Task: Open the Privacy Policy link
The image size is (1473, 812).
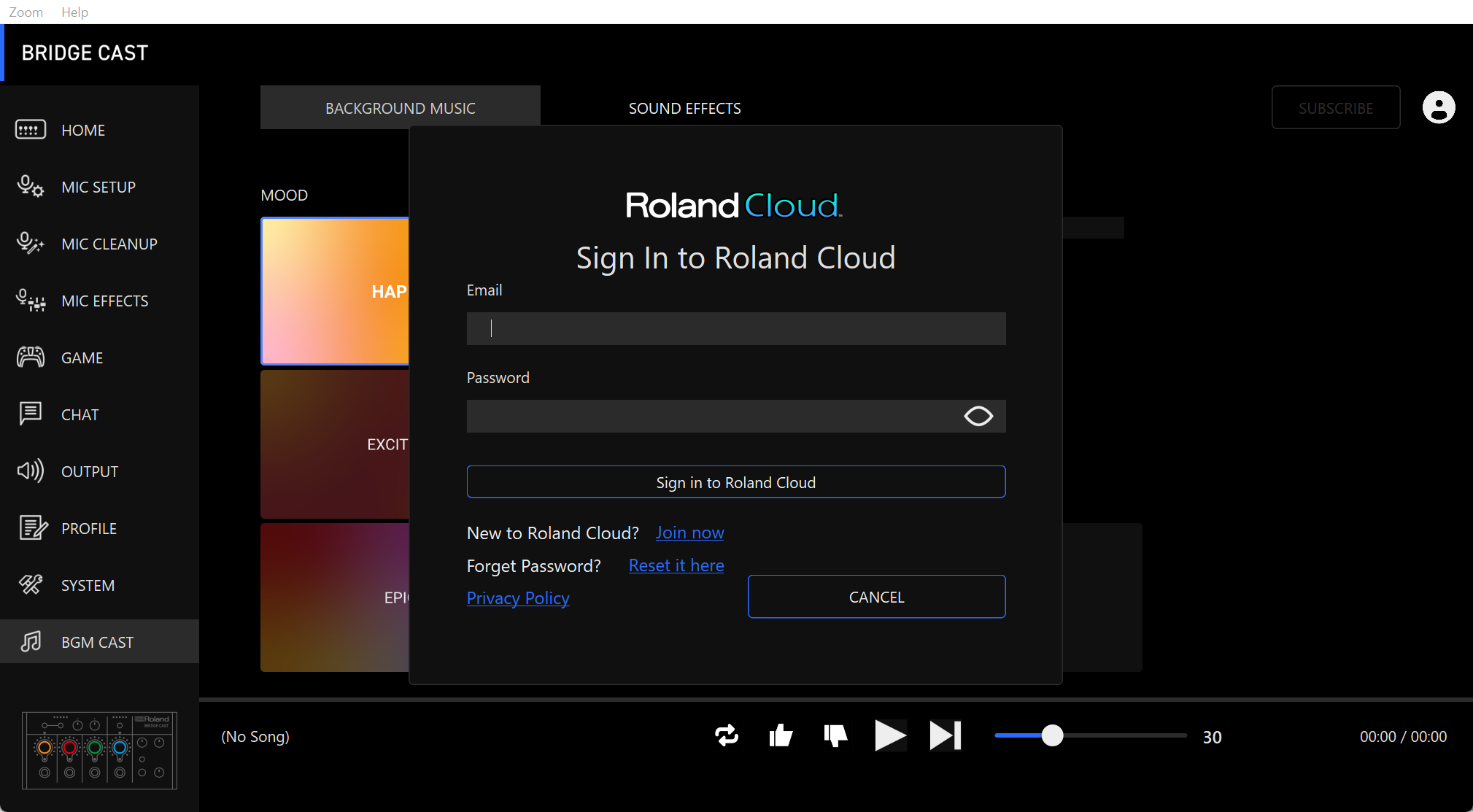Action: [518, 598]
